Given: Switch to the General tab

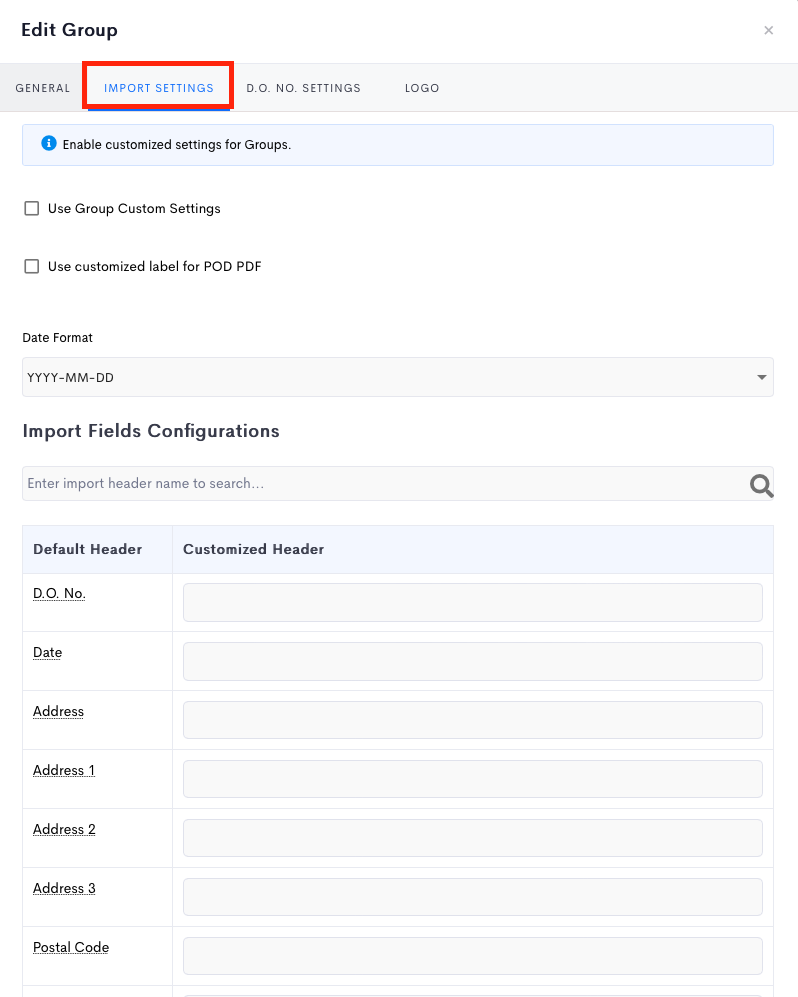Looking at the screenshot, I should [x=43, y=88].
